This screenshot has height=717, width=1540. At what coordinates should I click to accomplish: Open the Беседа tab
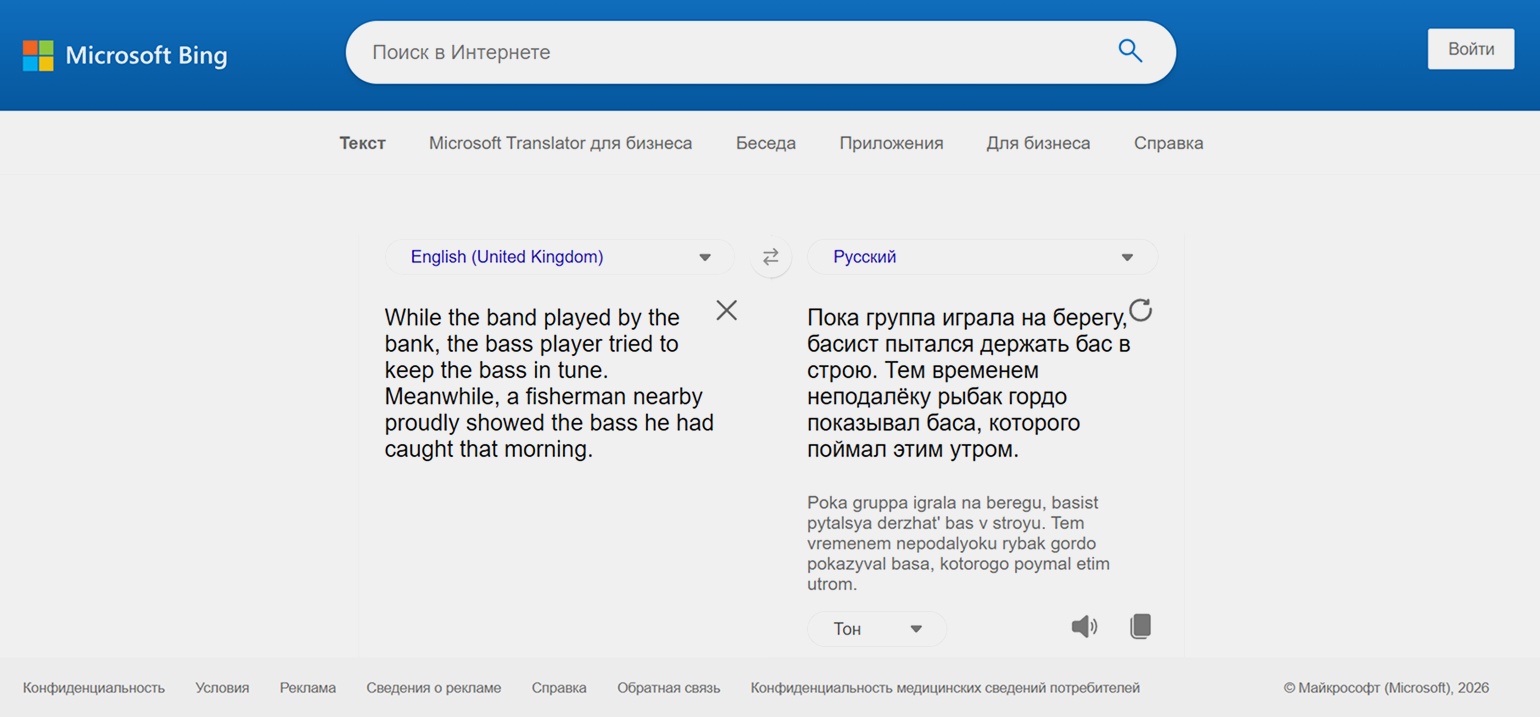766,143
